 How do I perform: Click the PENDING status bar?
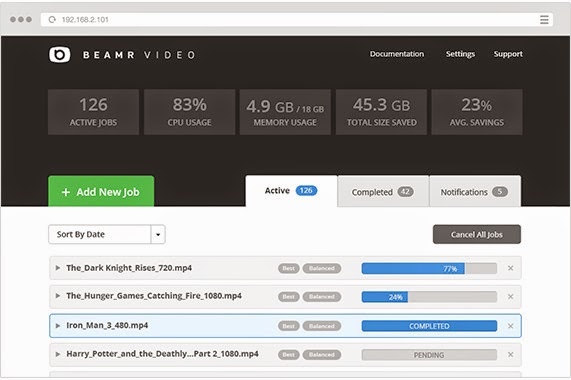[x=429, y=355]
